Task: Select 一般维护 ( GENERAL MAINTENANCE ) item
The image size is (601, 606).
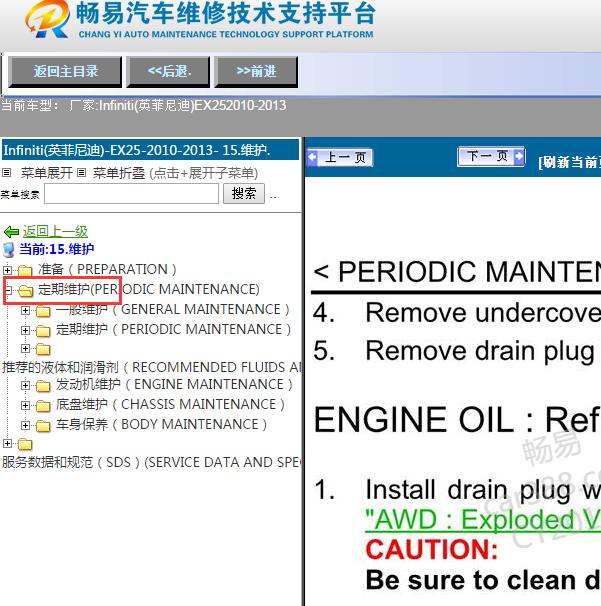Action: pos(173,309)
